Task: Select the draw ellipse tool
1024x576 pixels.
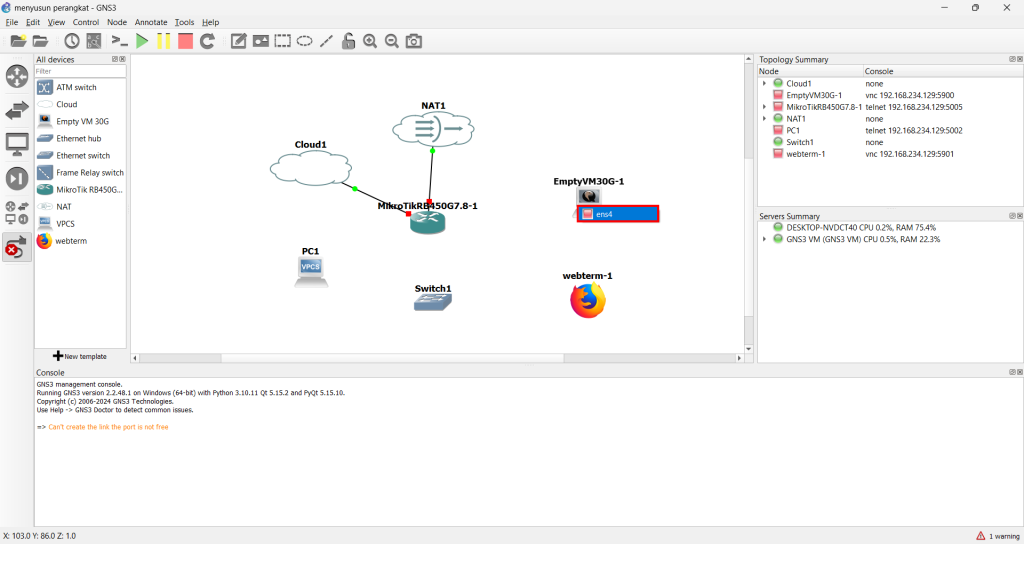Action: [304, 41]
